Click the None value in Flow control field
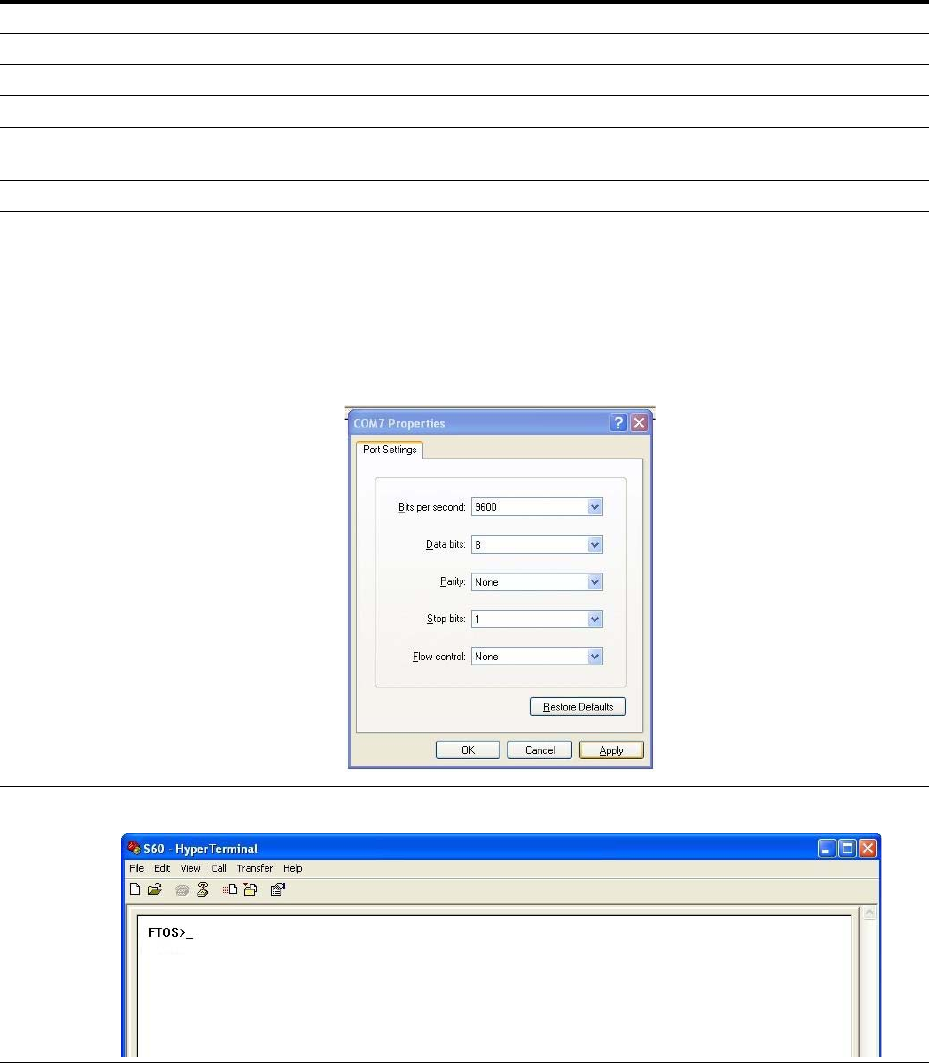929x1063 pixels. 487,656
